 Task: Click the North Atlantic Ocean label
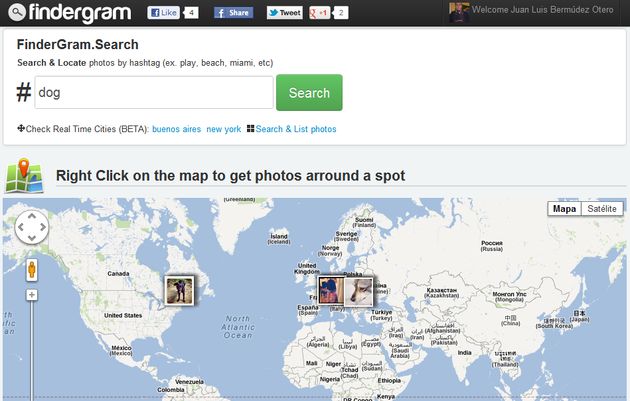click(238, 327)
